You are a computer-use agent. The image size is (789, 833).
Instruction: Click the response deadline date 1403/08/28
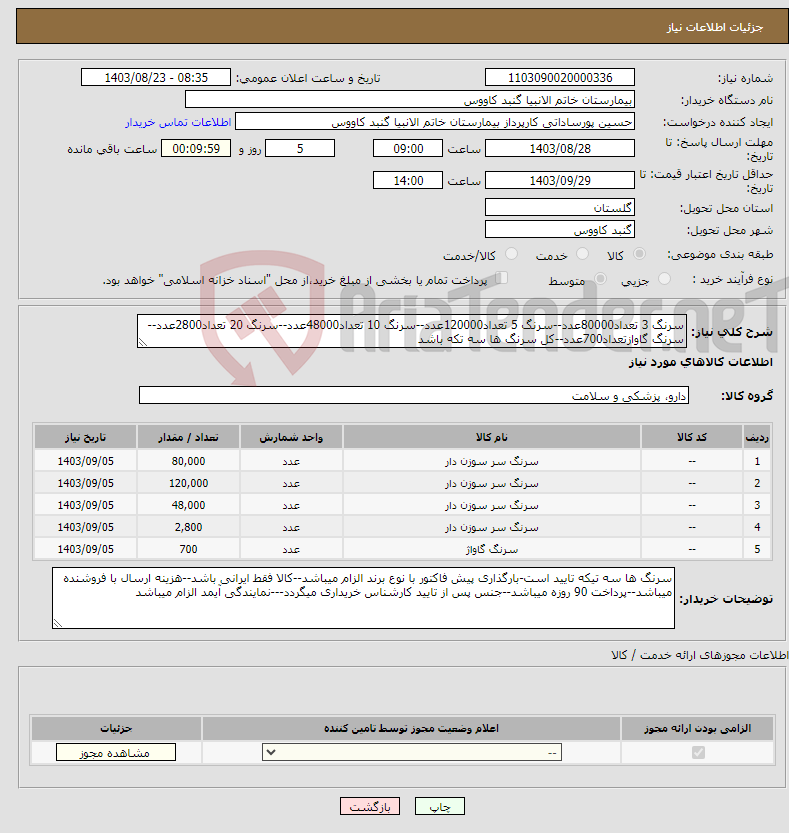(x=559, y=149)
